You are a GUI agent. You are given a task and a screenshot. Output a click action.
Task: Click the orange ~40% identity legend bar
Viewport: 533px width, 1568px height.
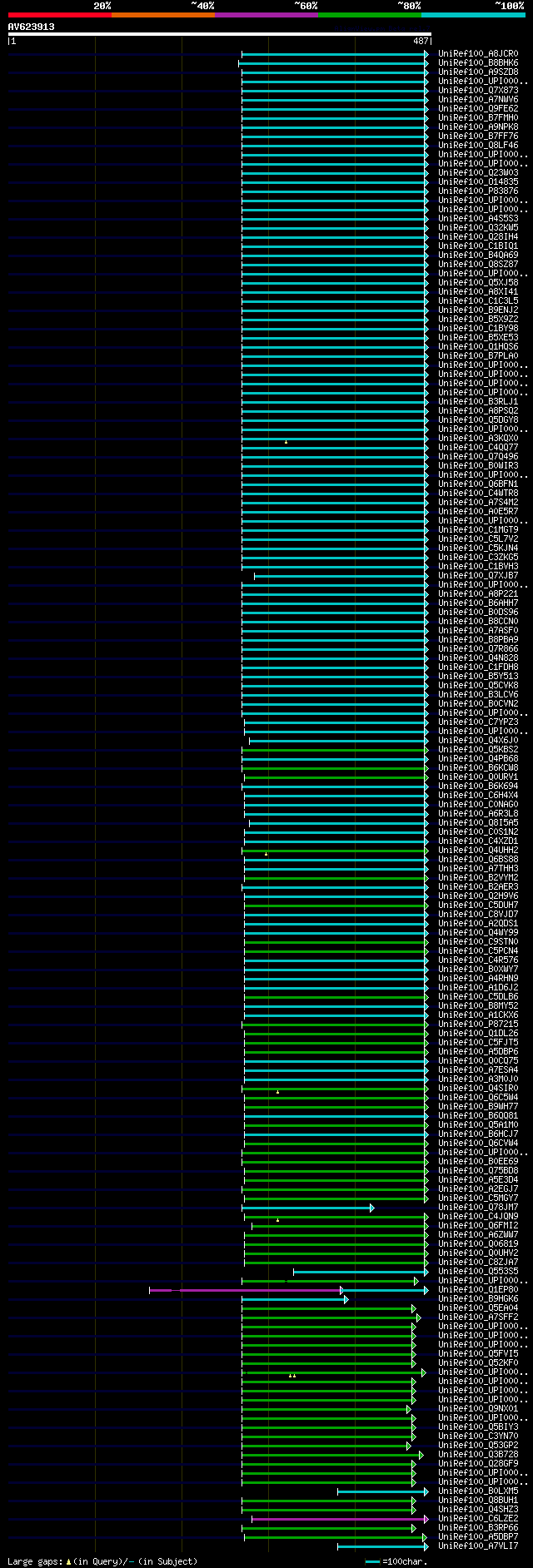[162, 15]
